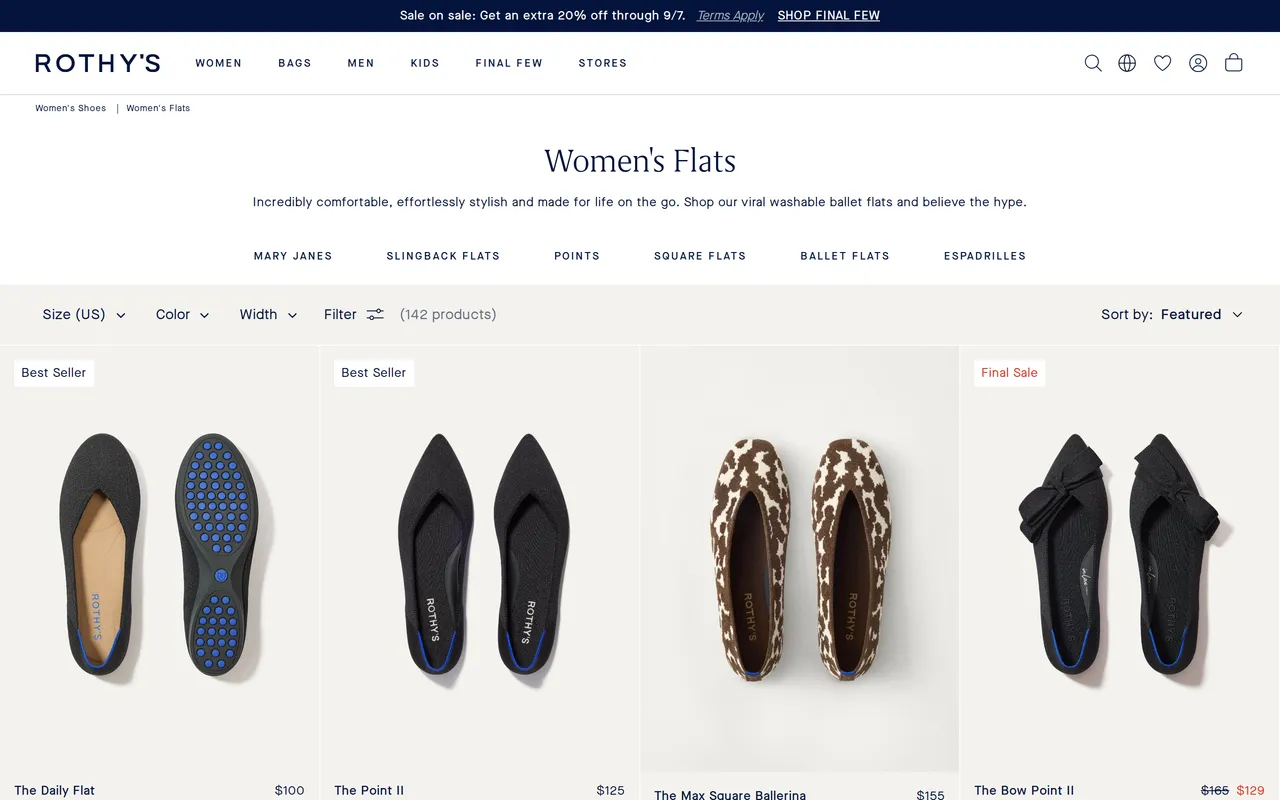Image resolution: width=1280 pixels, height=800 pixels.
Task: Click The Daily Flat product name
Action: pos(55,790)
